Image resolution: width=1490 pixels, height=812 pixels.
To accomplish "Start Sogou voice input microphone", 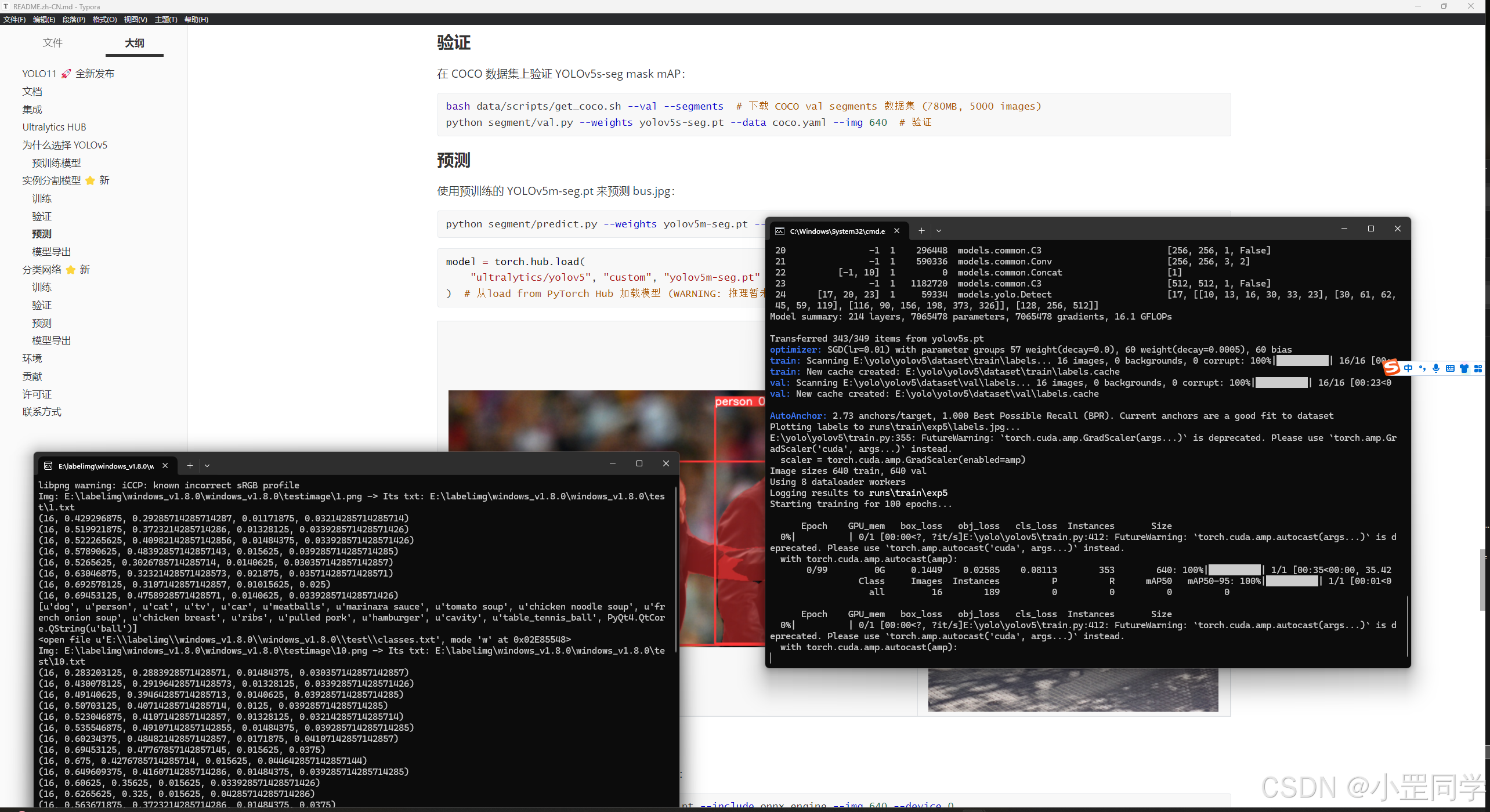I will tap(1435, 368).
